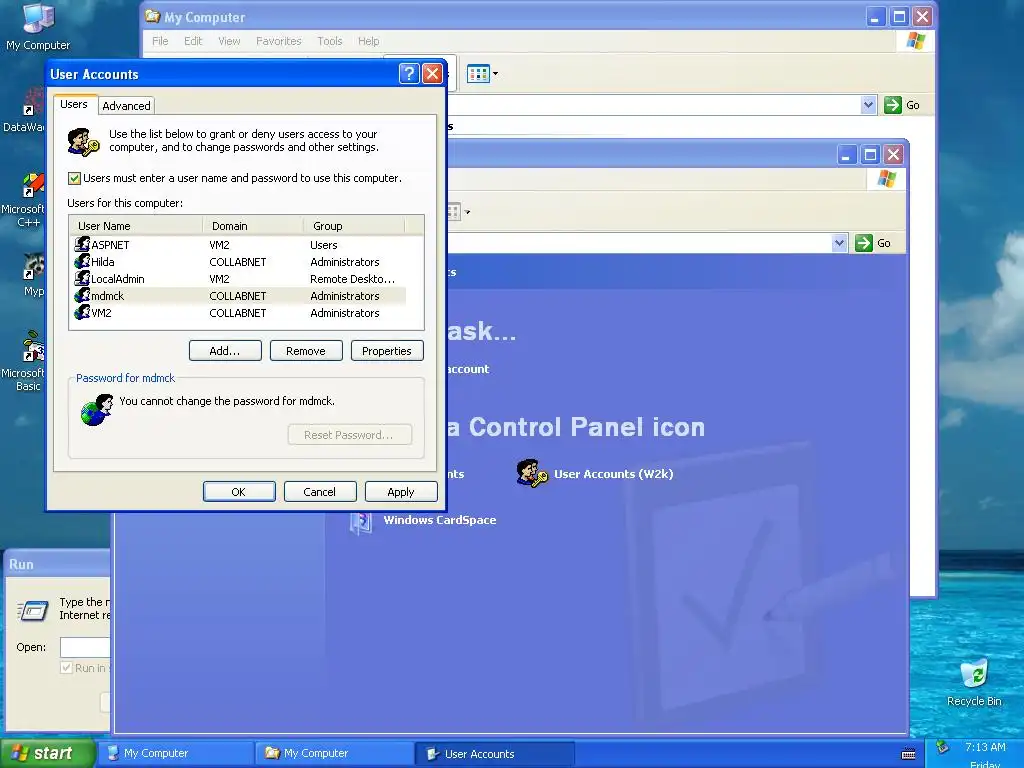Click the Hilda user icon

point(82,262)
